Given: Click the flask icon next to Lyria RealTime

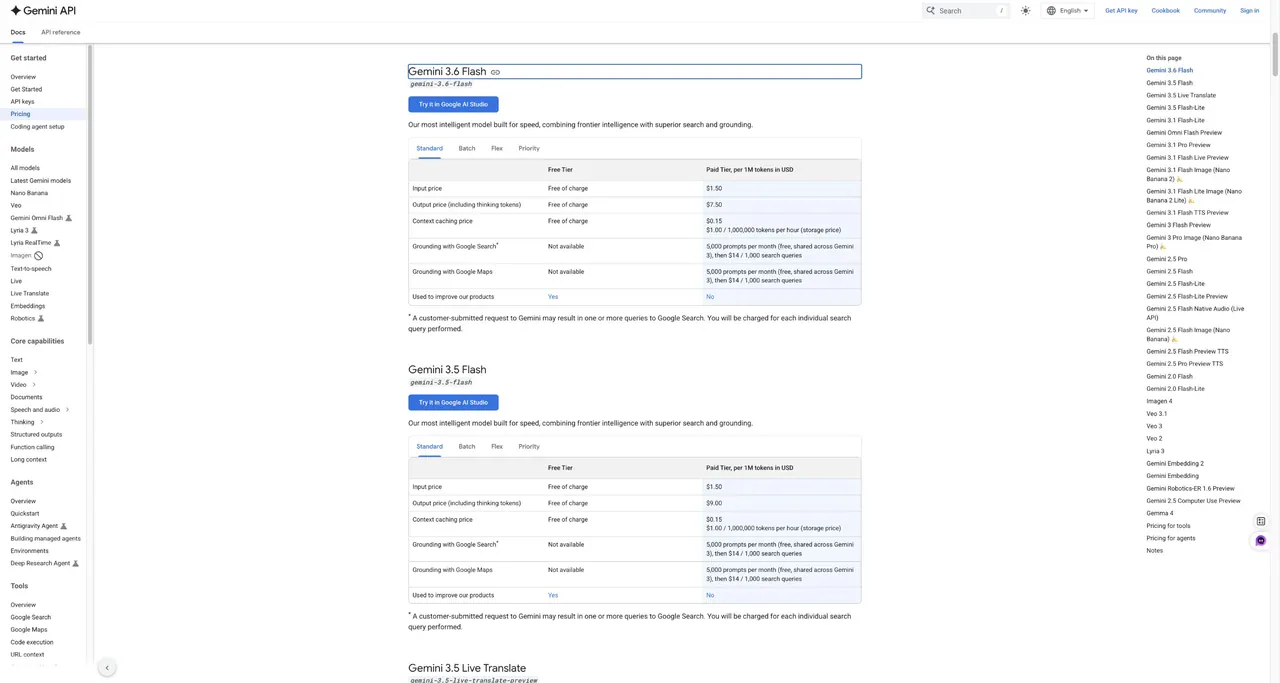Looking at the screenshot, I should (57, 243).
